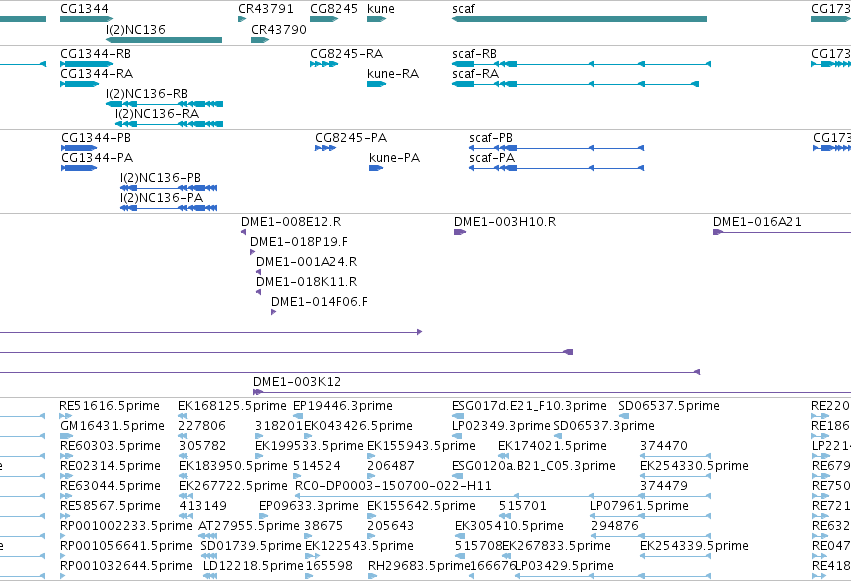
Task: Click EST LD12218.5prime
Action: tap(210, 576)
